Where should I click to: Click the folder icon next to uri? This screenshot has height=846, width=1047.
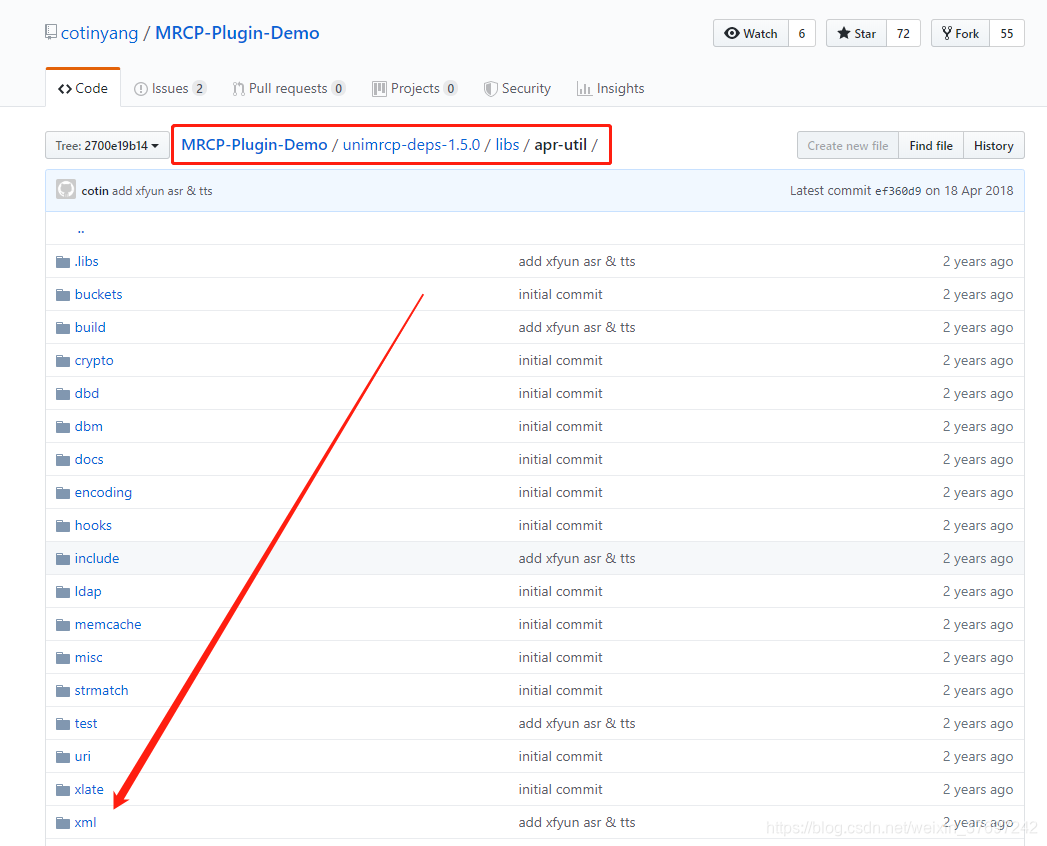[63, 757]
